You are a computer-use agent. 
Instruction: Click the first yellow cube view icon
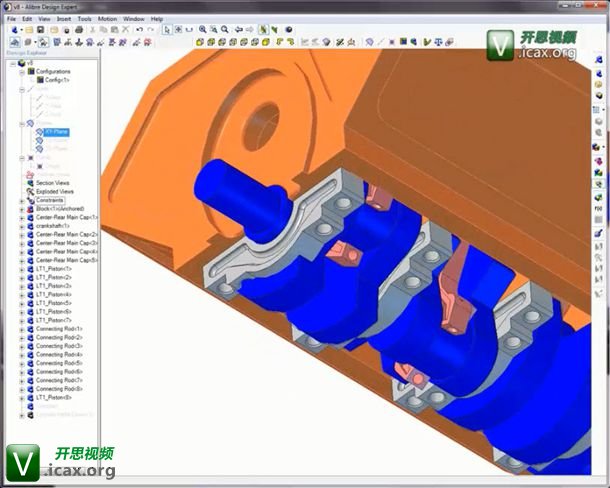(x=200, y=42)
